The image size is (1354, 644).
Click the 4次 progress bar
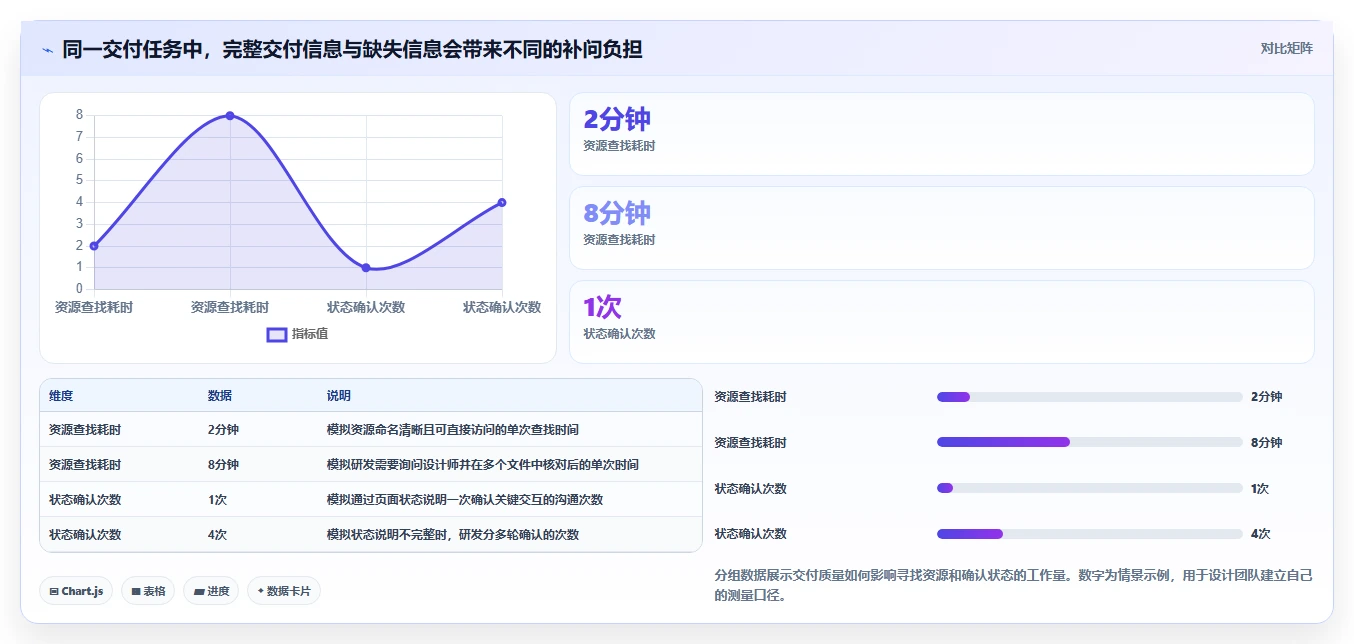tap(1089, 534)
